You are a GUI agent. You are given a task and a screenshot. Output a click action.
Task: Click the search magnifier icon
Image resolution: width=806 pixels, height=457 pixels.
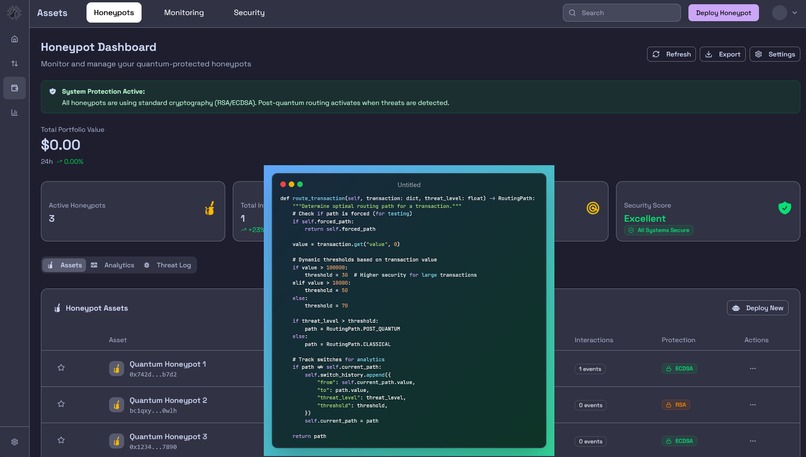click(x=572, y=13)
